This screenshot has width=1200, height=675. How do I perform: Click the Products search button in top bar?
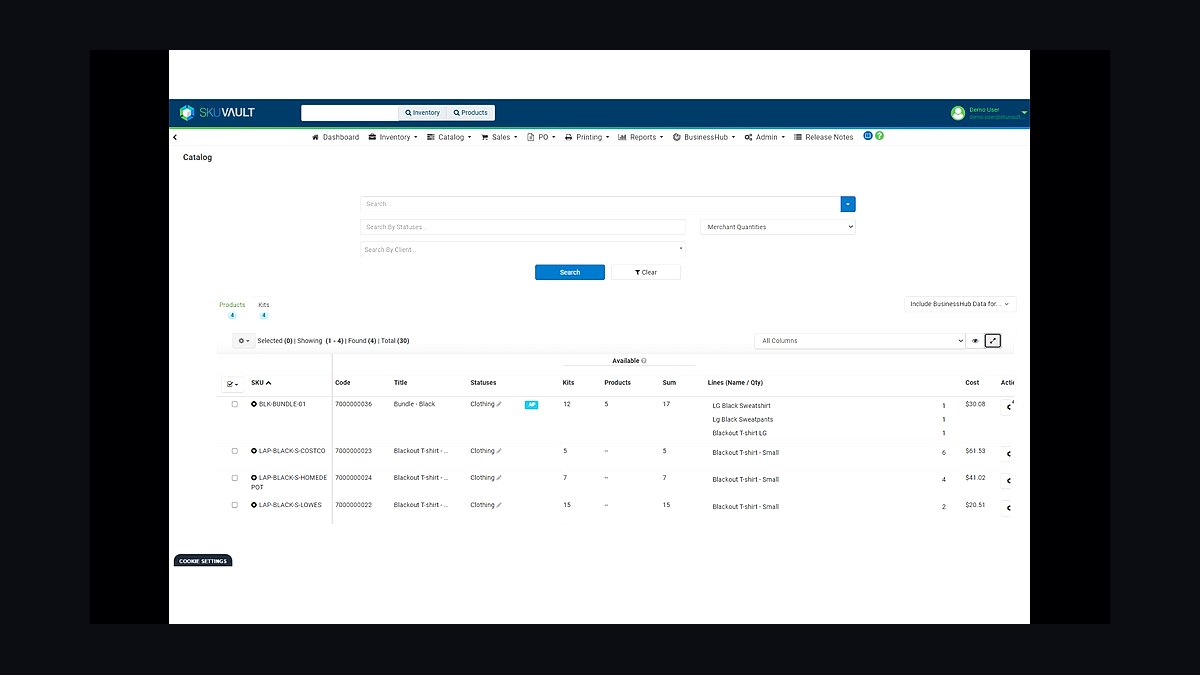tap(470, 113)
